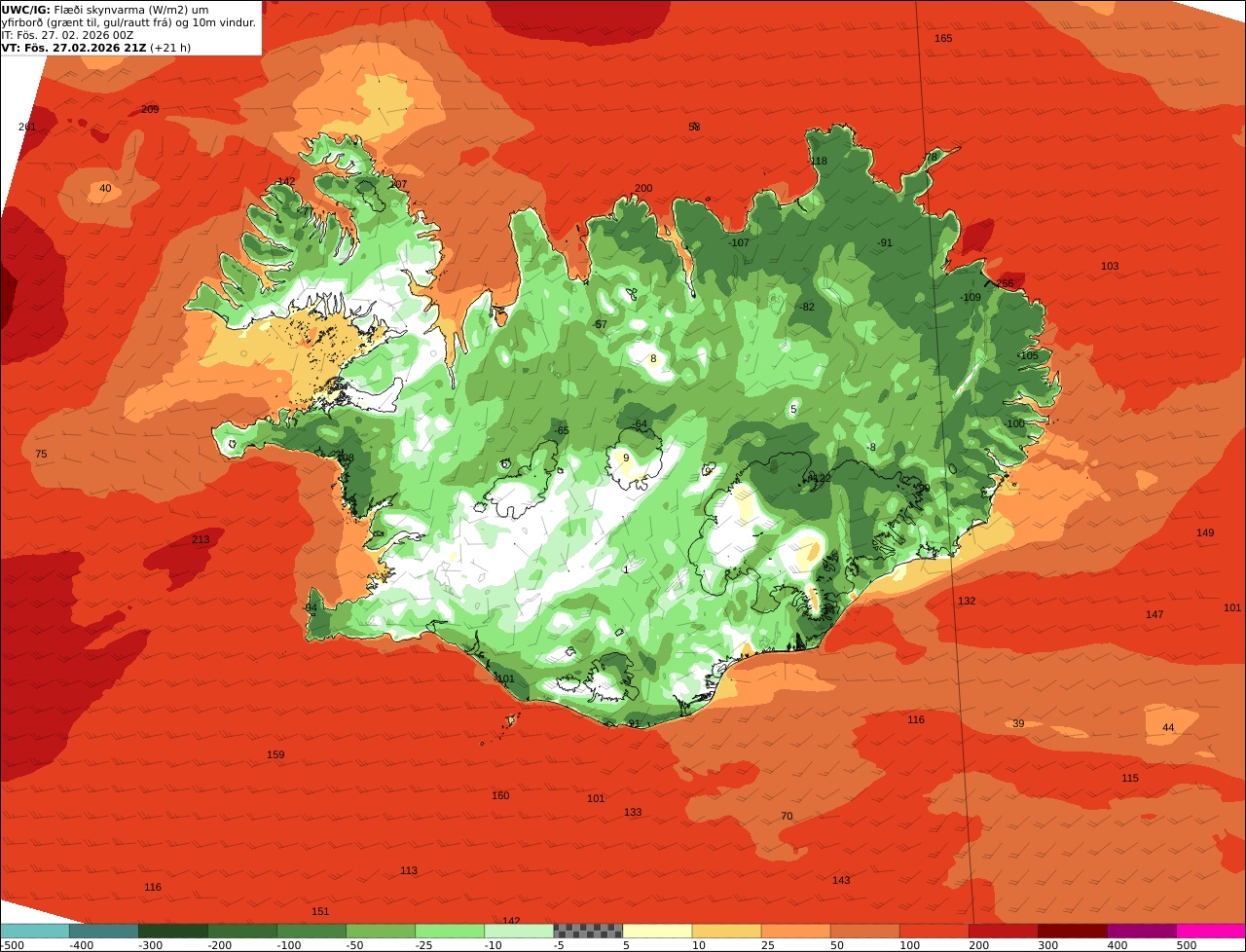Click the map value 147
The image size is (1246, 952).
[1154, 615]
